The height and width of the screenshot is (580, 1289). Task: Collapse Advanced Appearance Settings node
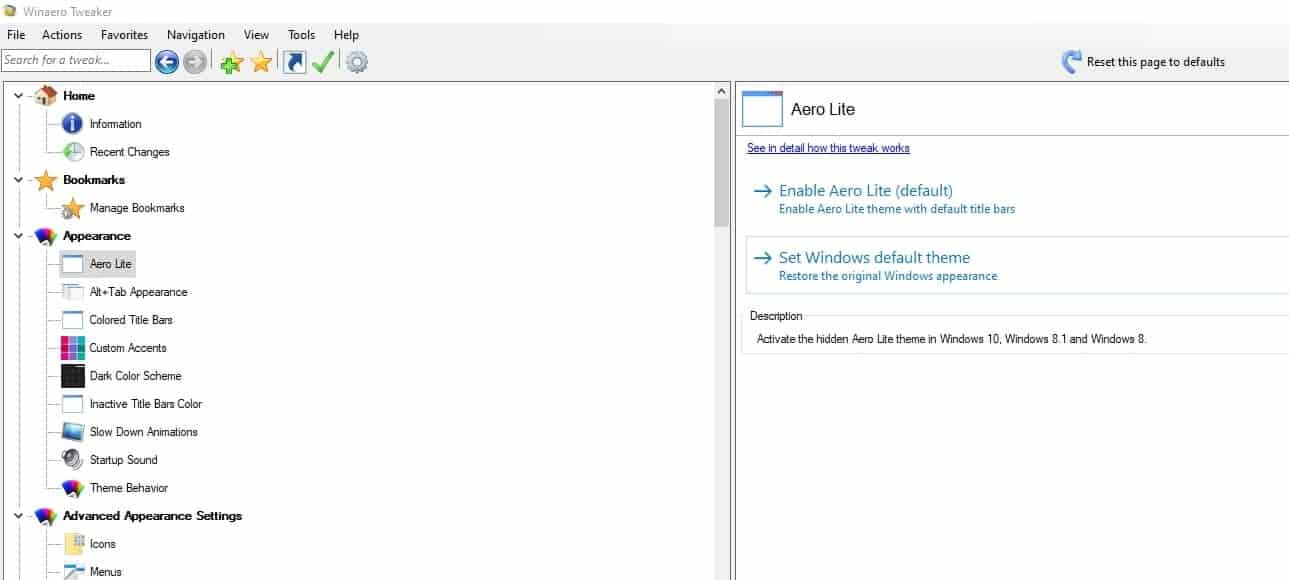[x=18, y=516]
